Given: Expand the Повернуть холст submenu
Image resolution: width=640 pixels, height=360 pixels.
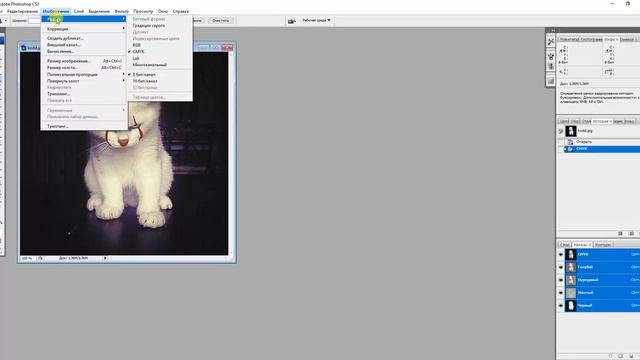Looking at the screenshot, I should pos(84,81).
